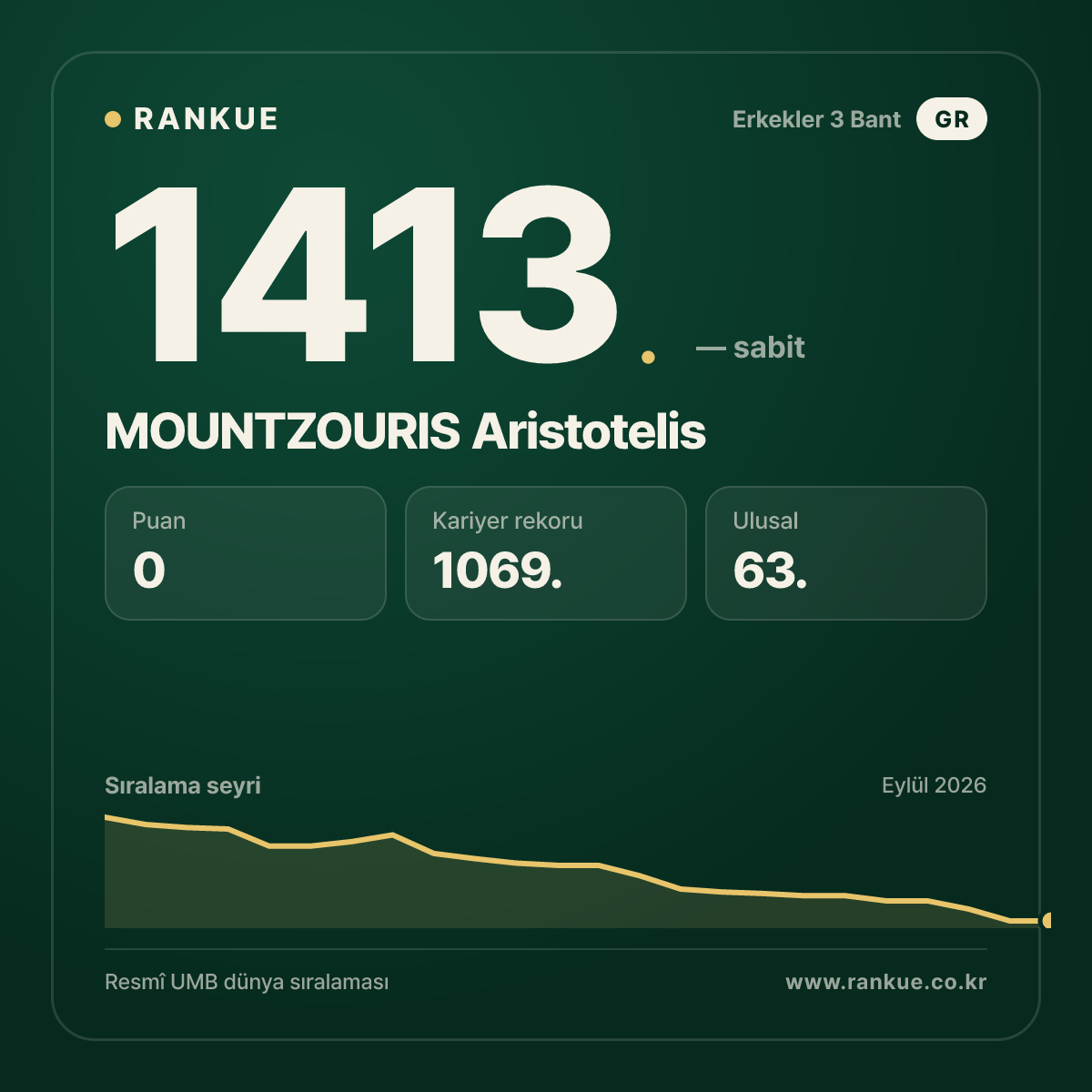This screenshot has width=1092, height=1092.
Task: Click the yellow endpoint marker on chart
Action: (1046, 920)
